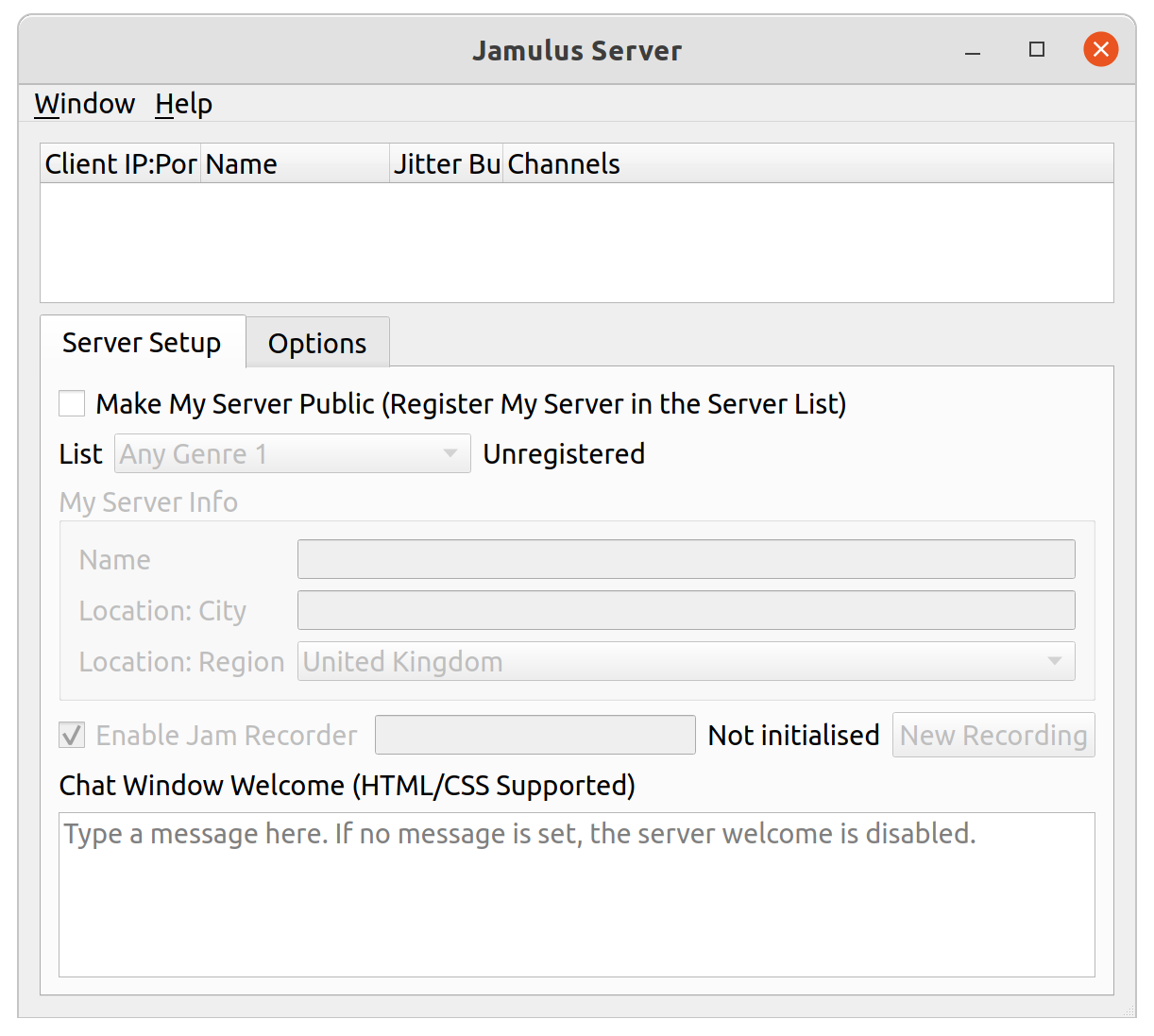Click the Unregistered status text
Image resolution: width=1154 pixels, height=1036 pixels.
click(564, 454)
